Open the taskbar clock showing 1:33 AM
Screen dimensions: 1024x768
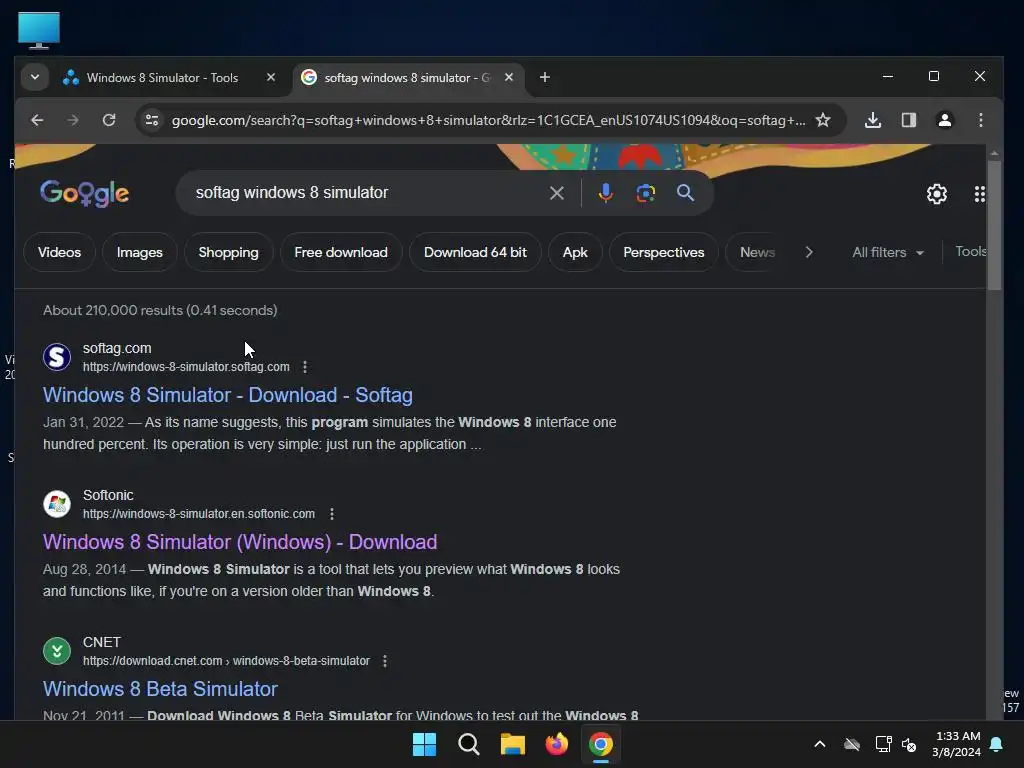957,744
